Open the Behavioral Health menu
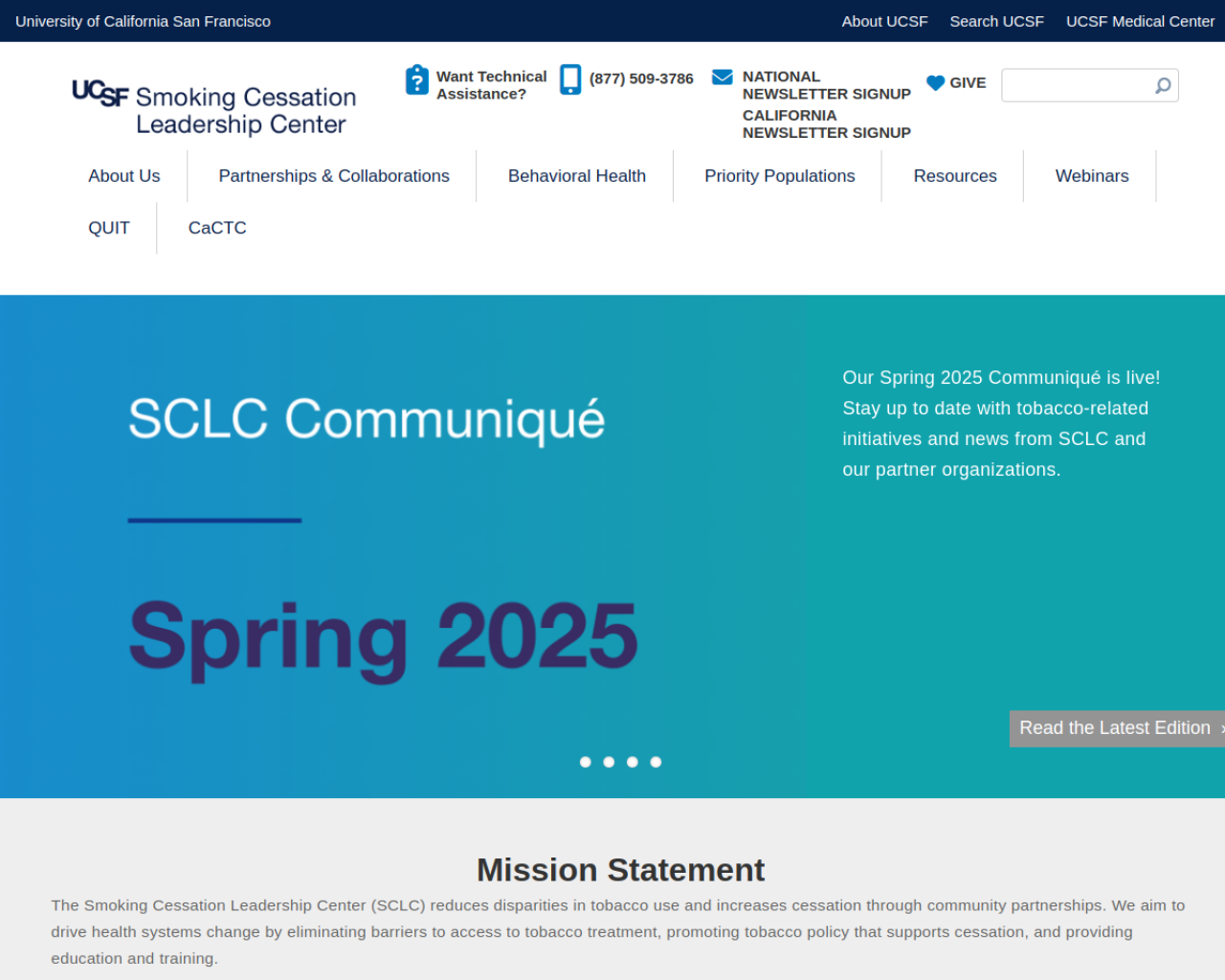The width and height of the screenshot is (1225, 980). click(577, 176)
